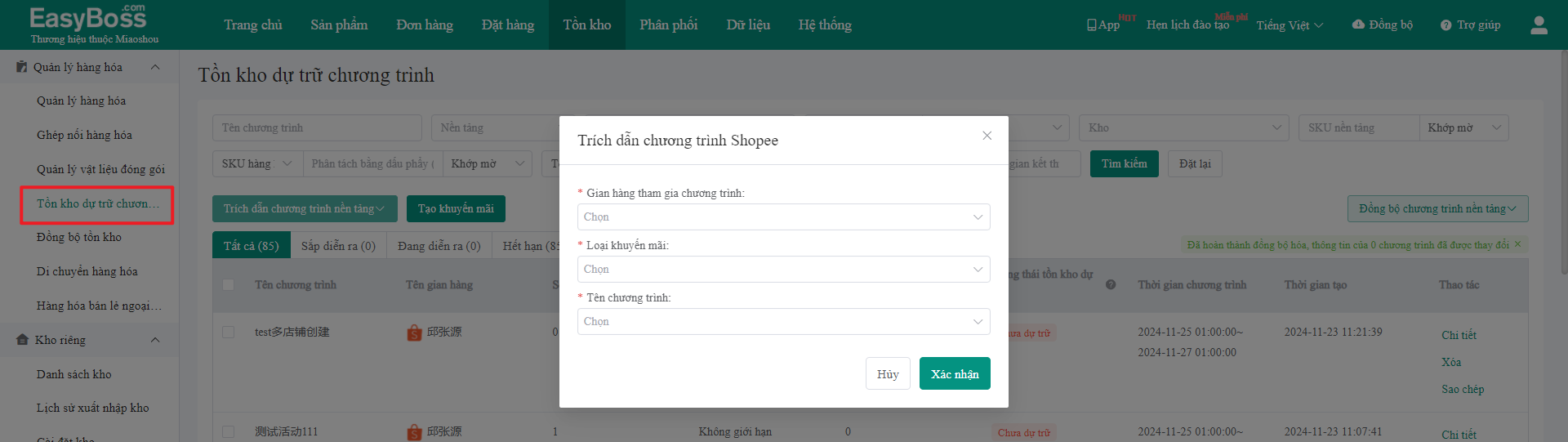Image resolution: width=1568 pixels, height=442 pixels.
Task: Open the Dữ liệu menu
Action: pyautogui.click(x=748, y=25)
